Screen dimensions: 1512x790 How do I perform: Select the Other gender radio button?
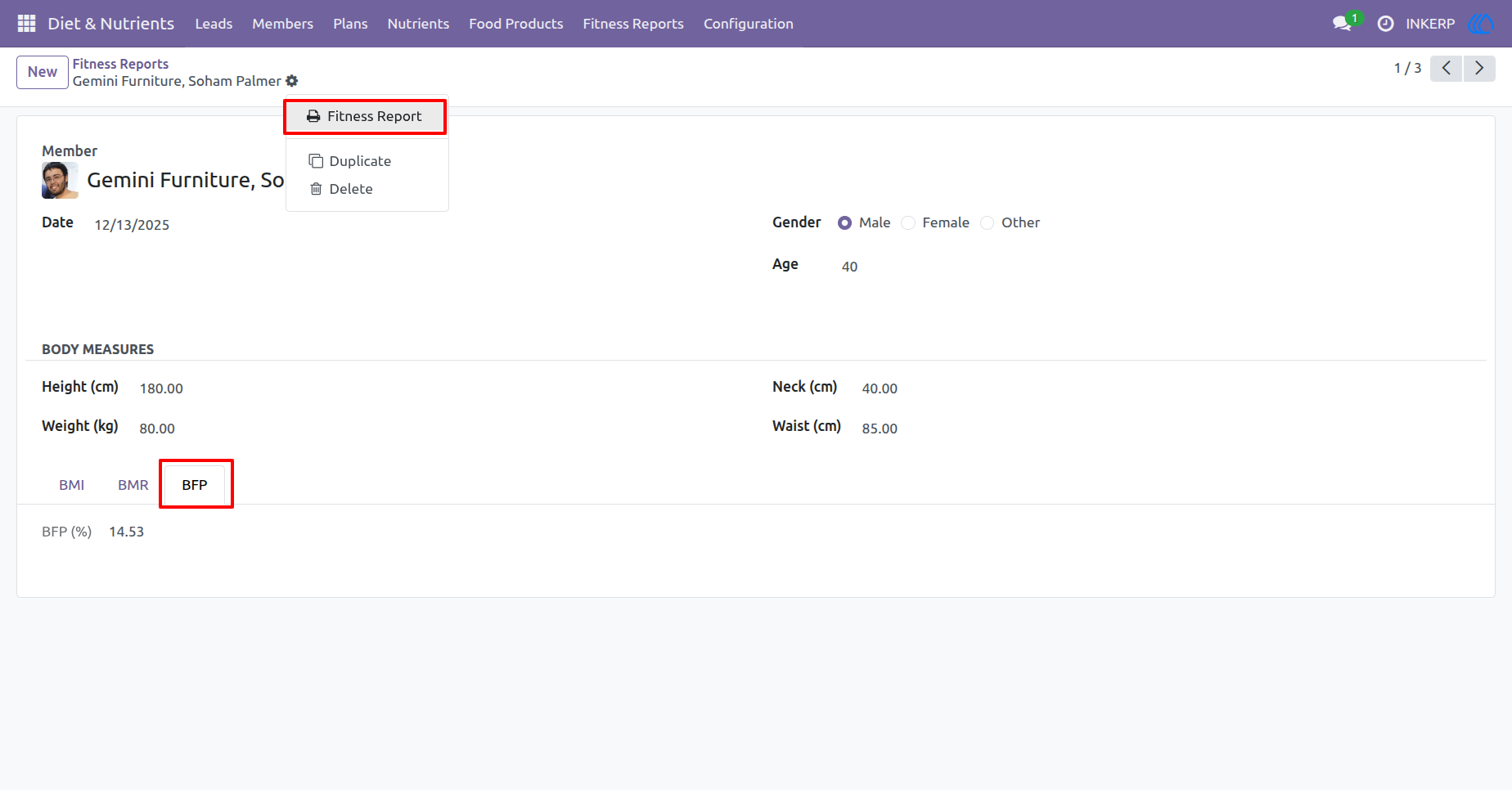coord(988,222)
